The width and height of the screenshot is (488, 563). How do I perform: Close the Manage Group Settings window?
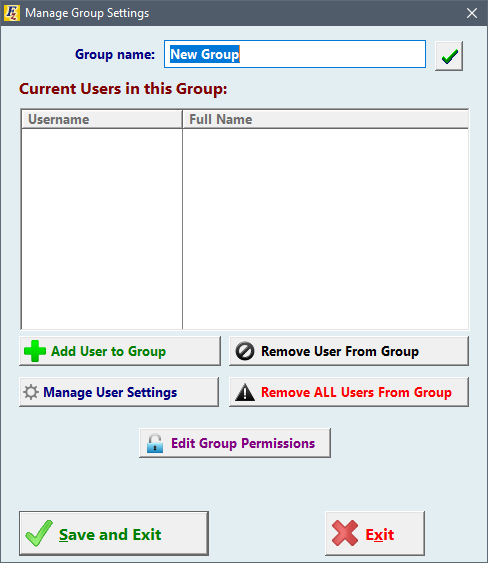[x=472, y=13]
